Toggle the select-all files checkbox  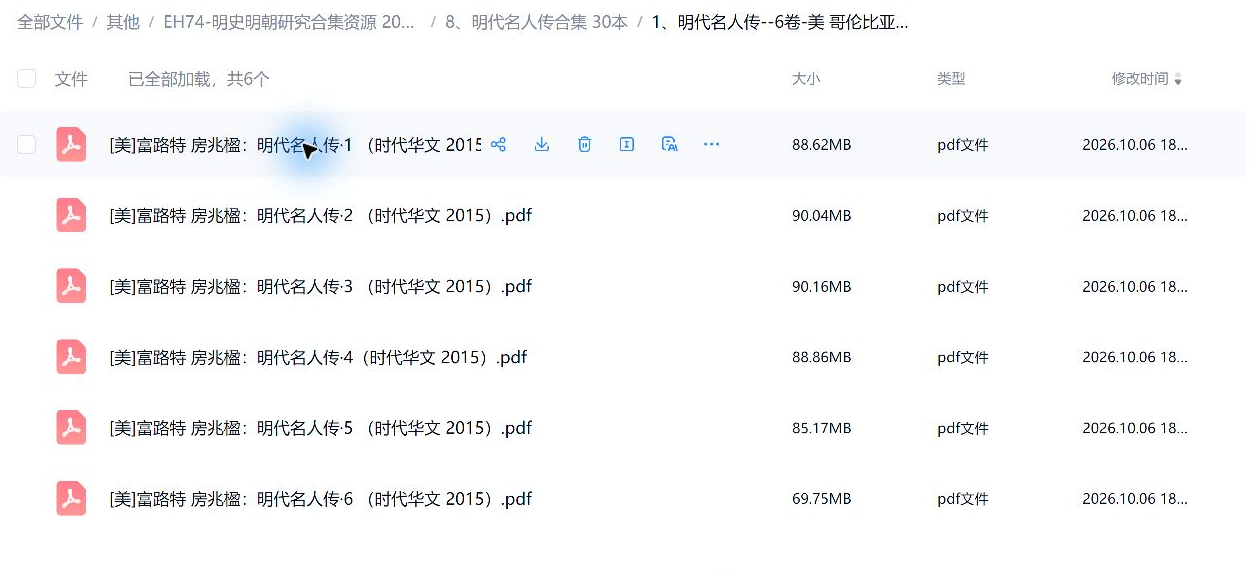click(x=27, y=78)
